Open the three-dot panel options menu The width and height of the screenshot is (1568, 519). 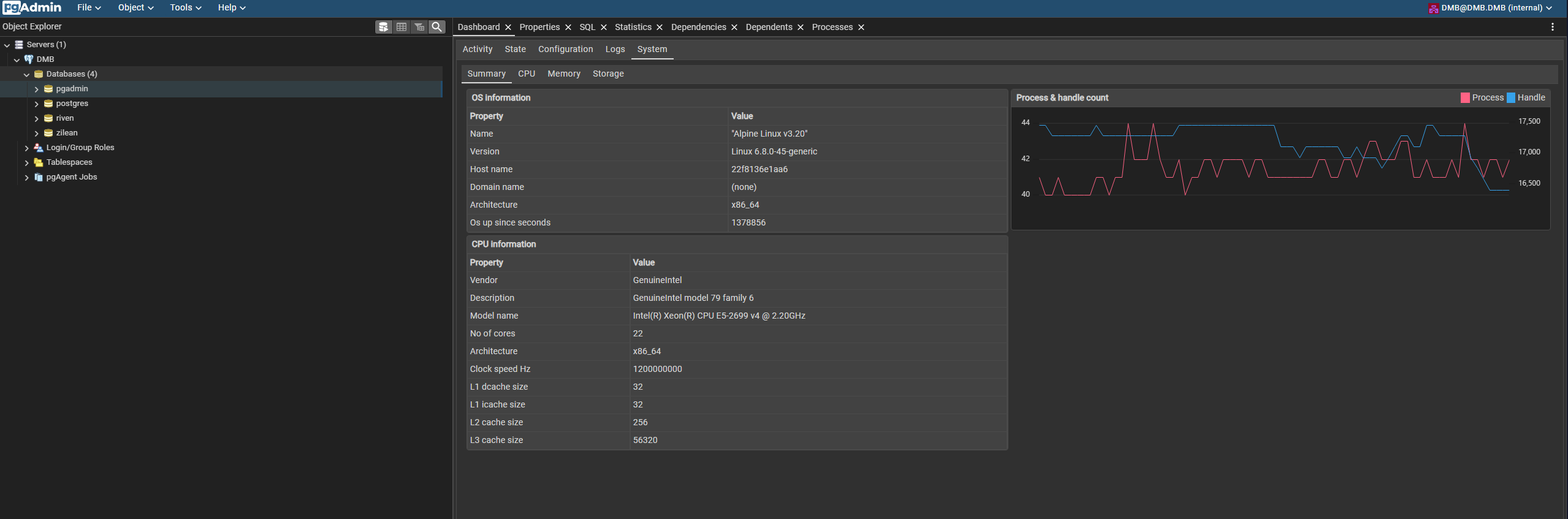pos(1553,27)
